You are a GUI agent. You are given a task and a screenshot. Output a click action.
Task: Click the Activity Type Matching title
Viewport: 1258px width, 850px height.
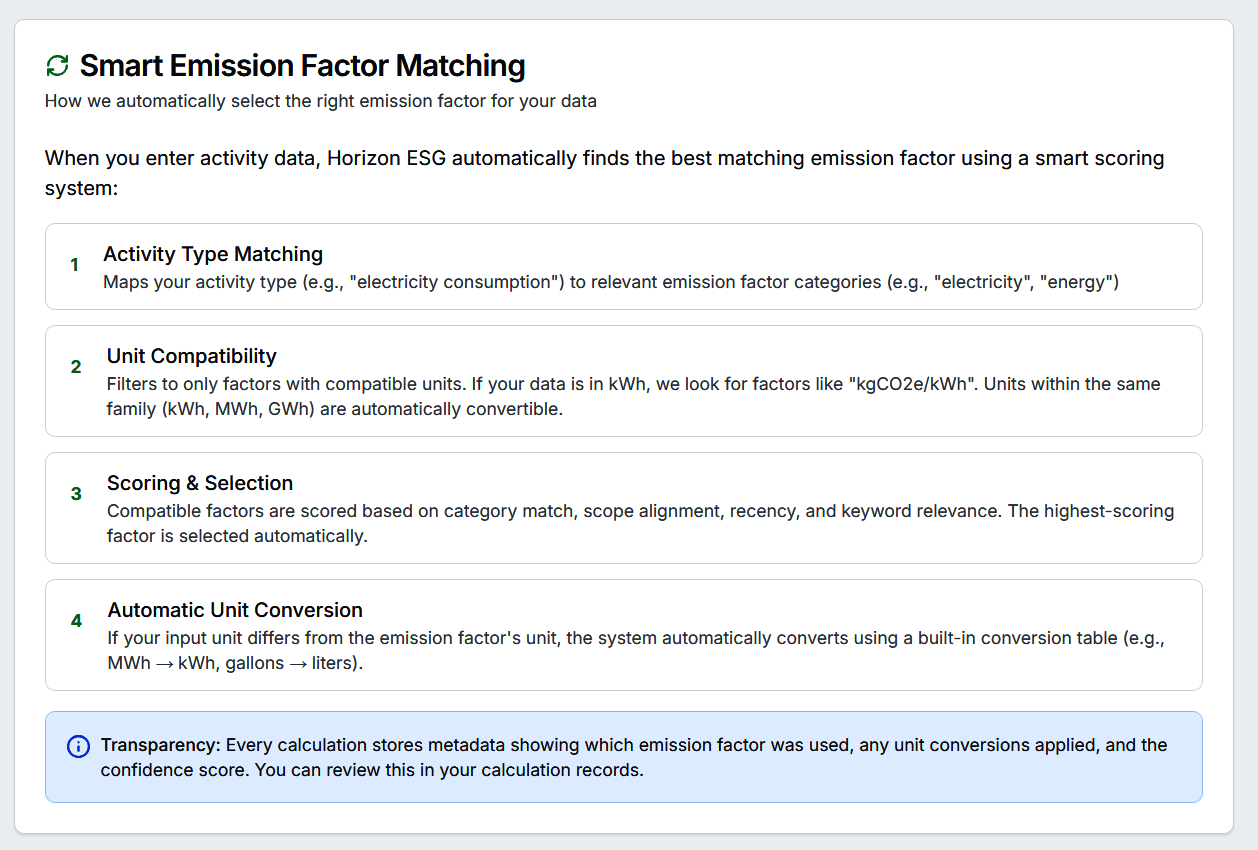pyautogui.click(x=213, y=254)
